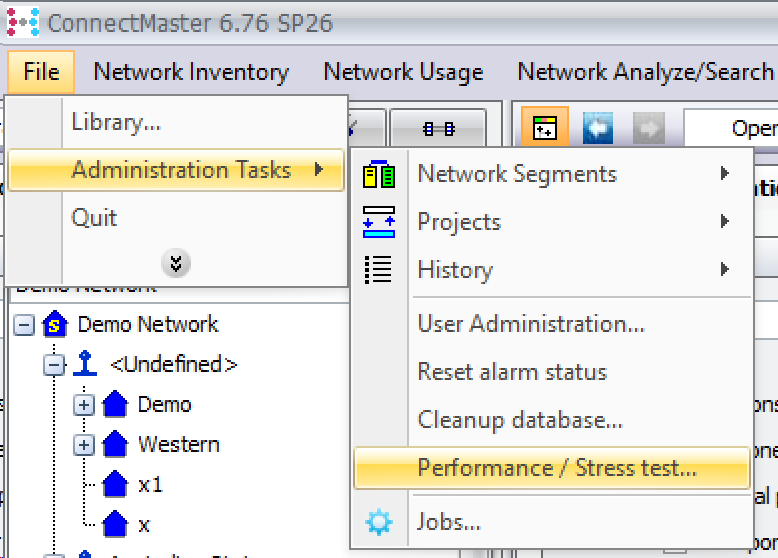778x558 pixels.
Task: Choose Cleanup database... entry
Action: click(552, 420)
